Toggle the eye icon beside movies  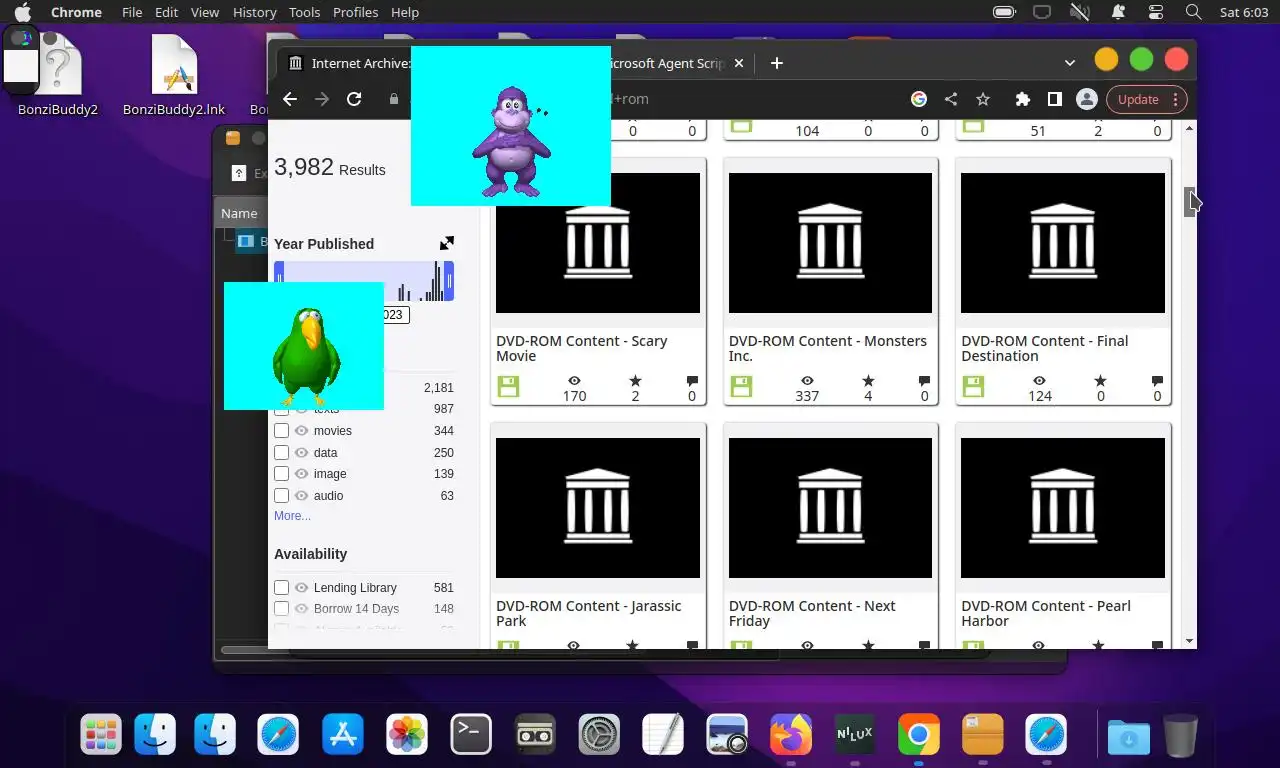301,430
